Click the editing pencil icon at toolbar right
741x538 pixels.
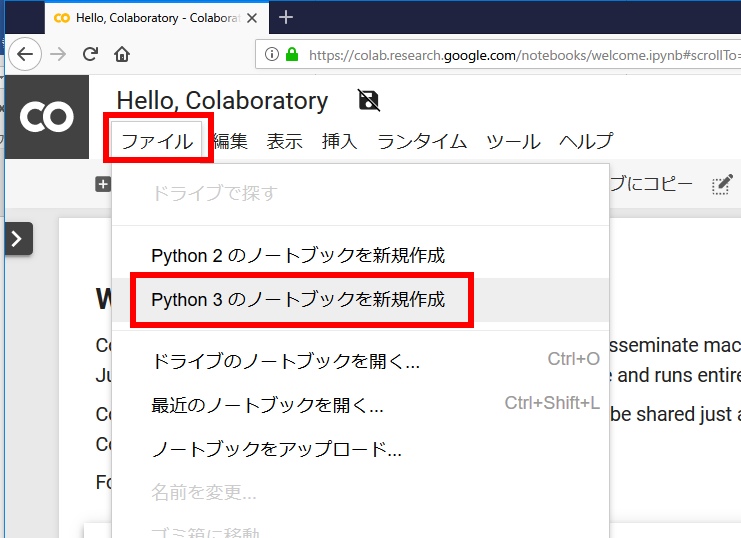point(722,184)
